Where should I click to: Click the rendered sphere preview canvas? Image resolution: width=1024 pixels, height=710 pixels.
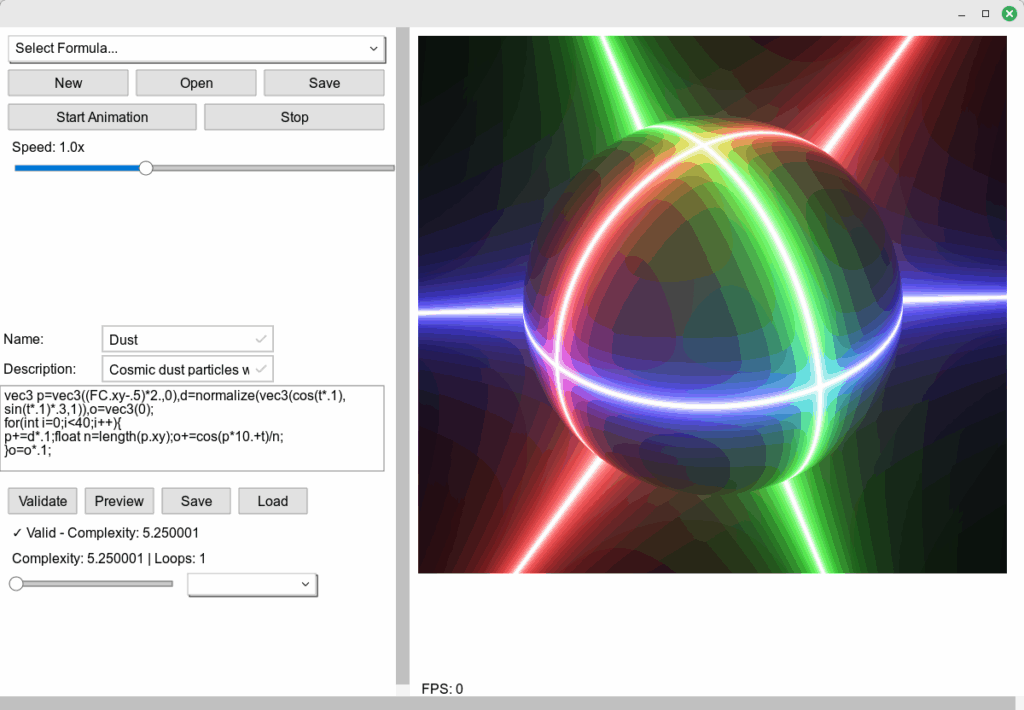tap(712, 305)
